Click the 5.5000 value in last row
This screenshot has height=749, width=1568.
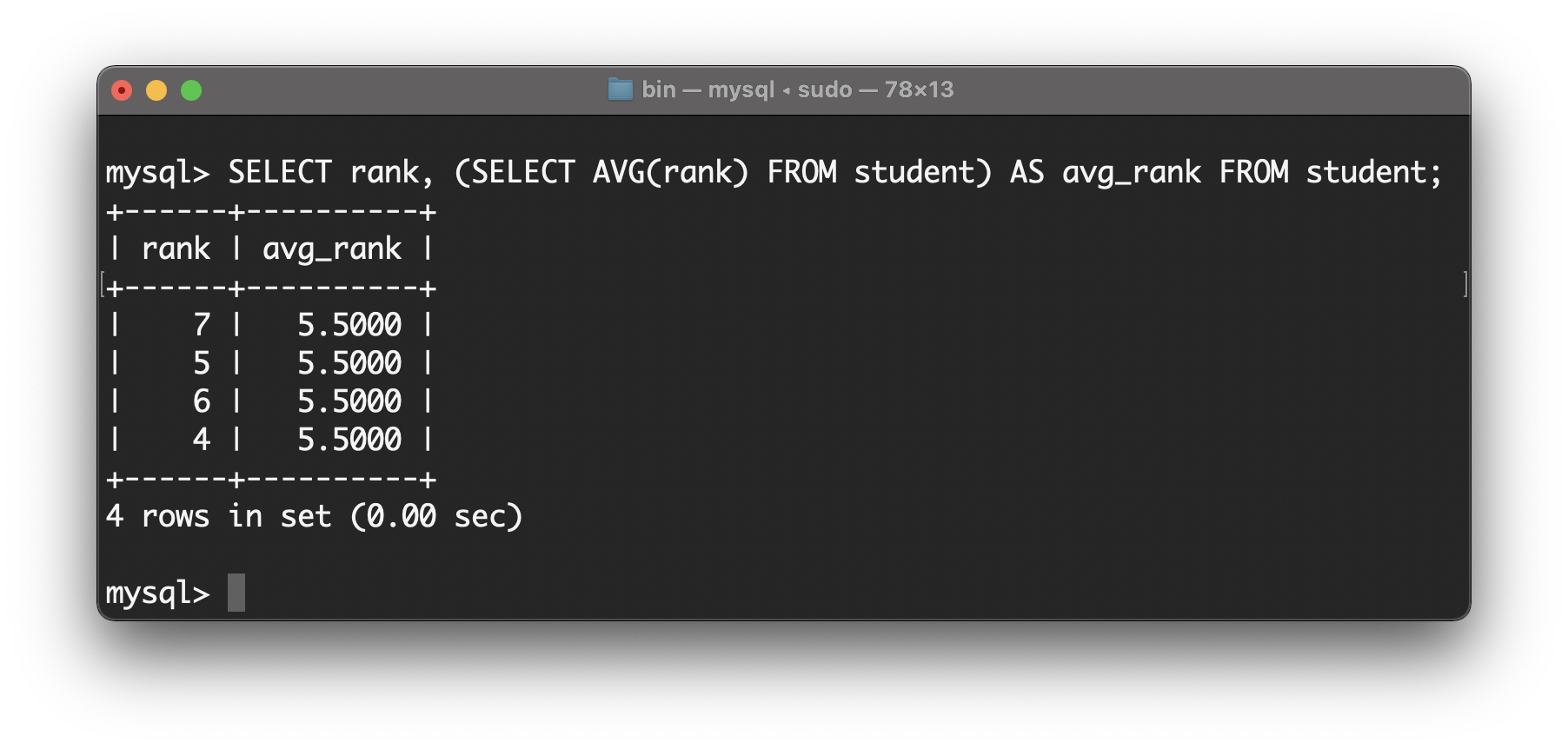click(x=349, y=440)
